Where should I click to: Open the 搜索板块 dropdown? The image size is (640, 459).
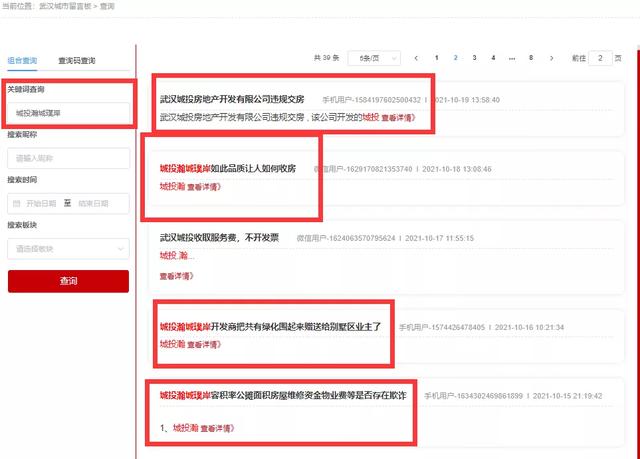click(x=69, y=248)
